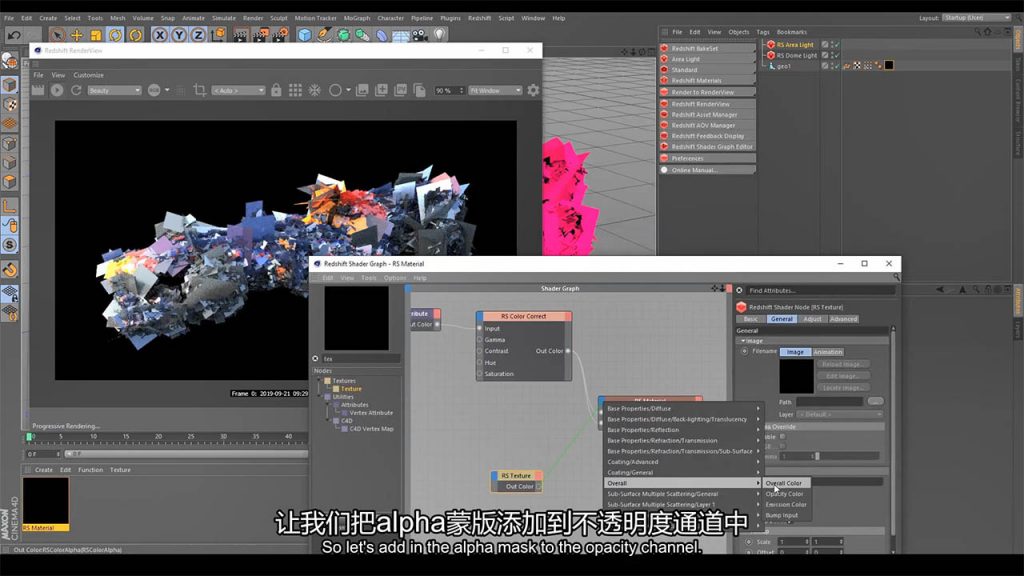Click the Filename radio button in Image section
This screenshot has height=576, width=1024.
[744, 351]
